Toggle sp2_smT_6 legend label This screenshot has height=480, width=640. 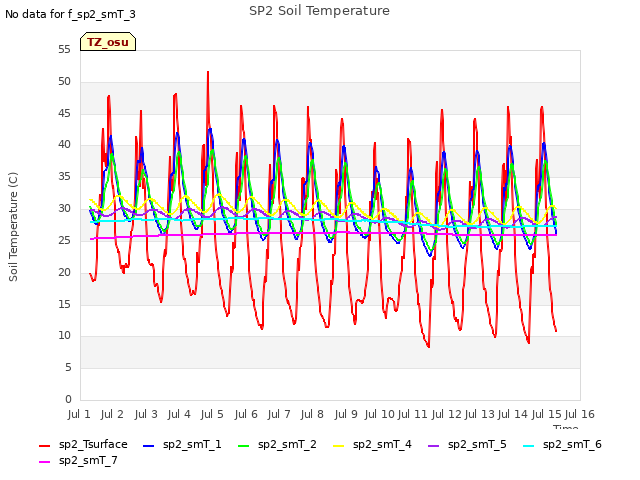pos(572,444)
